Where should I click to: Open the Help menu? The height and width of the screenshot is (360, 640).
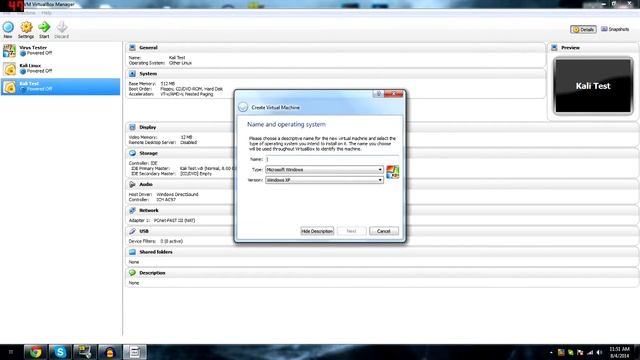(x=46, y=13)
